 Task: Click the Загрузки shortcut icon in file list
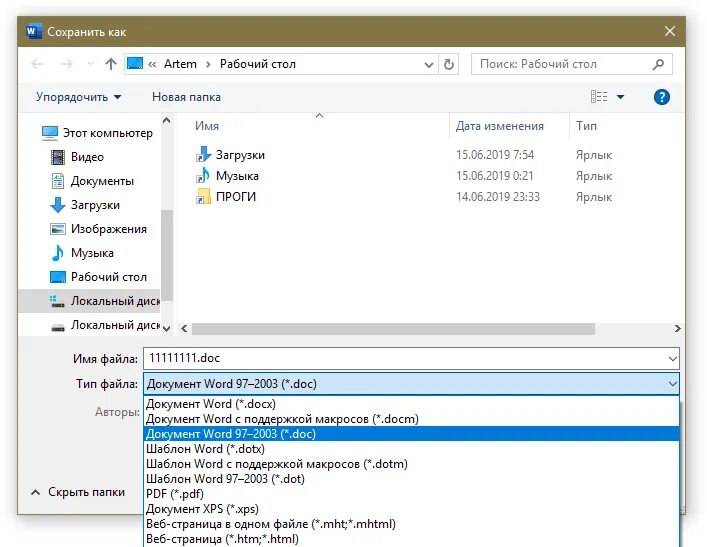[x=203, y=154]
